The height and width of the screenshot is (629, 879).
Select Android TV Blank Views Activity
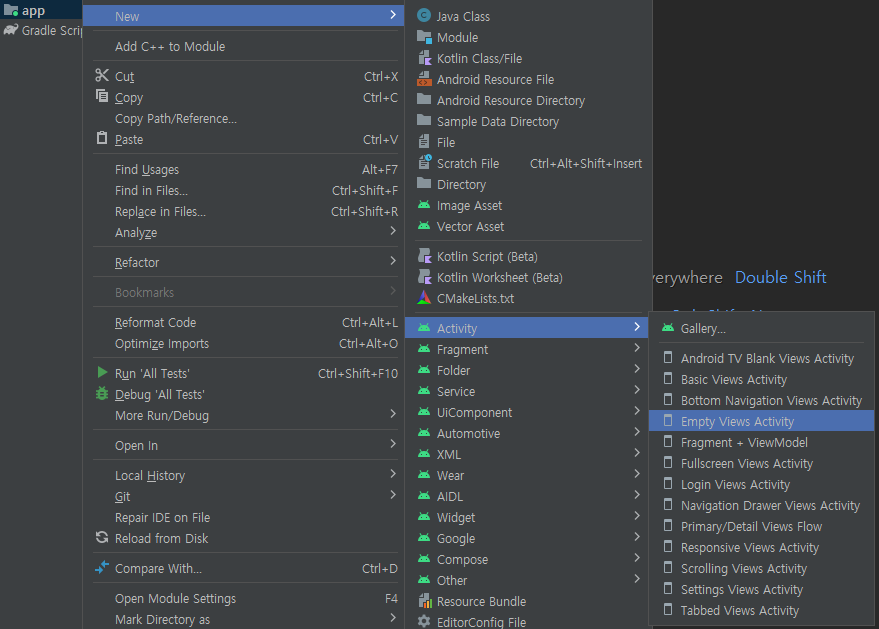pos(761,358)
